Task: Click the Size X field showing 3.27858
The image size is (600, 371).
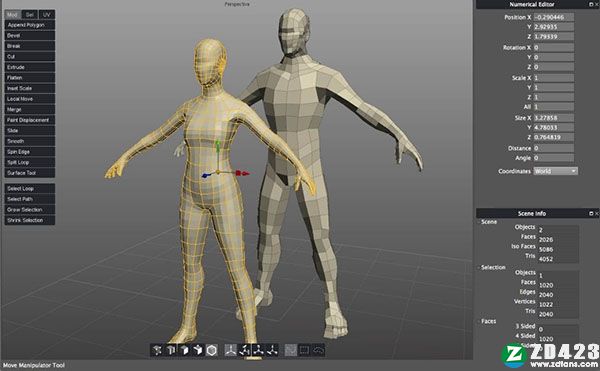Action: tap(553, 118)
